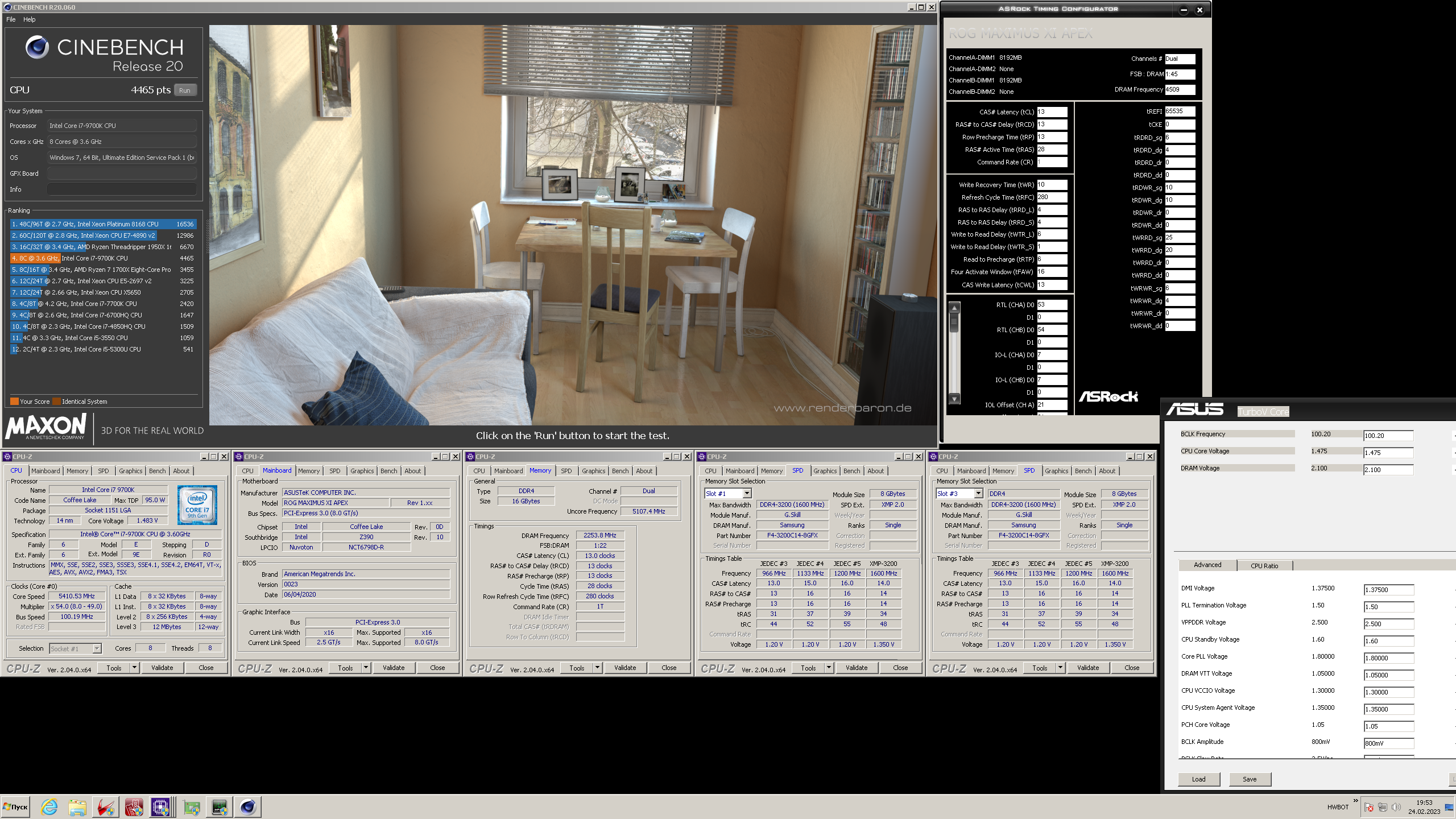Click the taskbar clock showing 19:53
This screenshot has width=1456, height=819.
click(1424, 807)
